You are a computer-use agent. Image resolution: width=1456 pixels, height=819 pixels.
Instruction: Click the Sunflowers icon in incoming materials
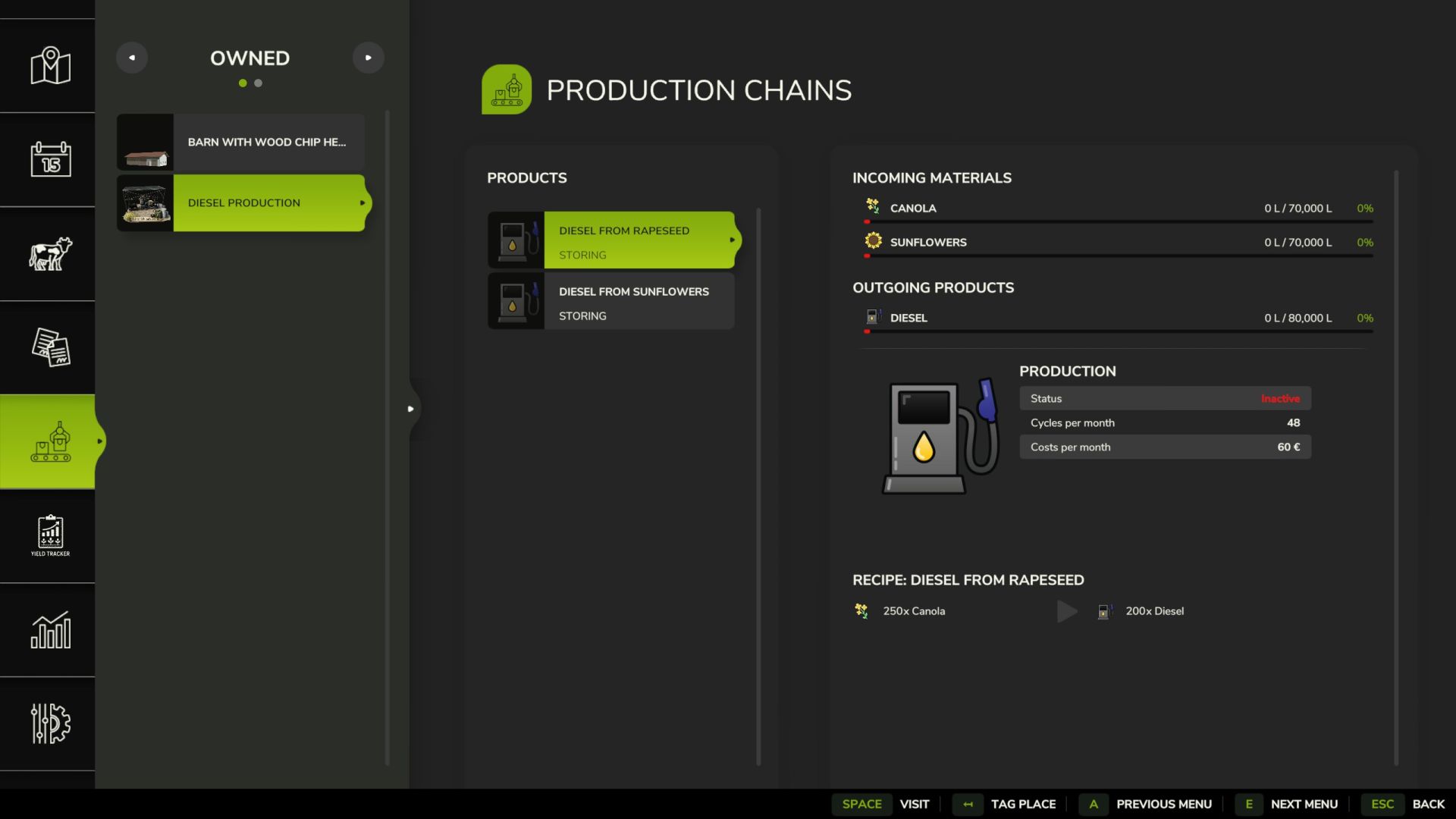click(873, 240)
